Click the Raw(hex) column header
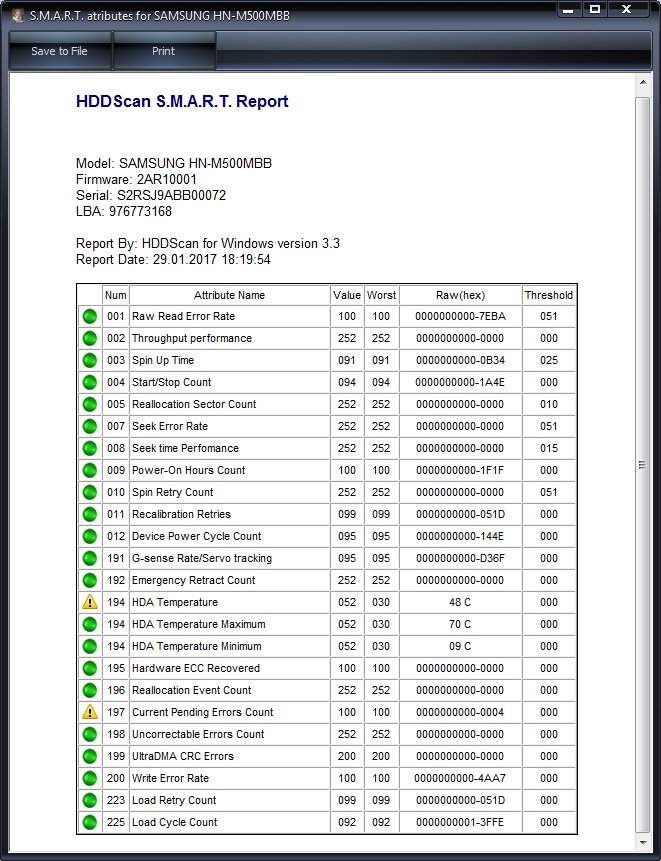This screenshot has height=861, width=661. 460,295
